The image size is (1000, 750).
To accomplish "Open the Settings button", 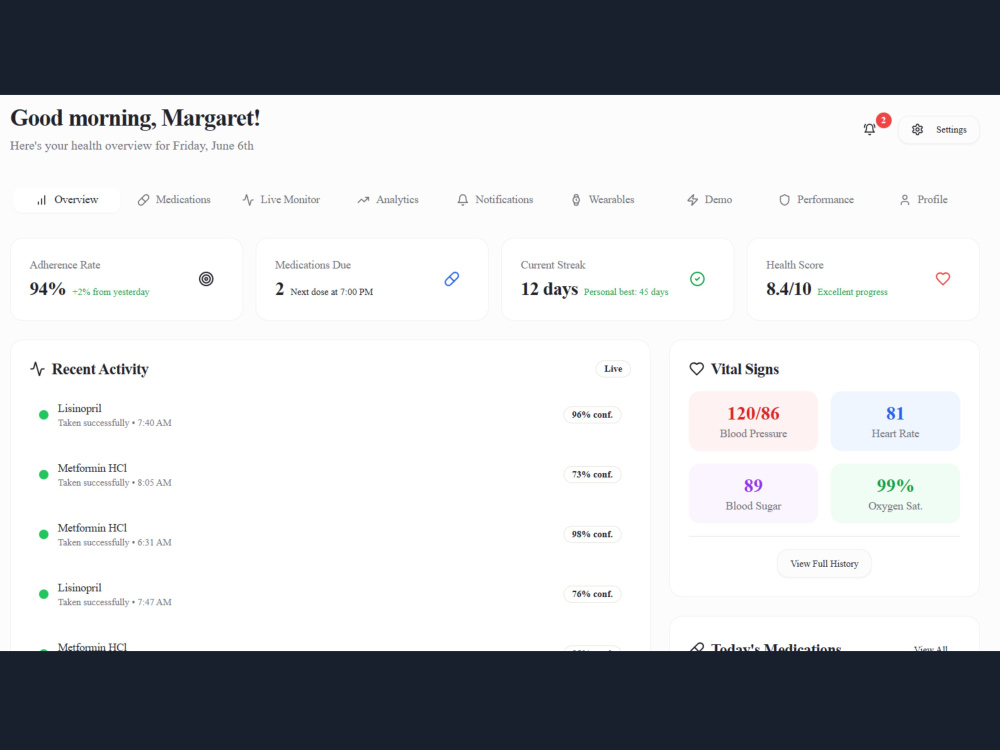I will point(939,129).
